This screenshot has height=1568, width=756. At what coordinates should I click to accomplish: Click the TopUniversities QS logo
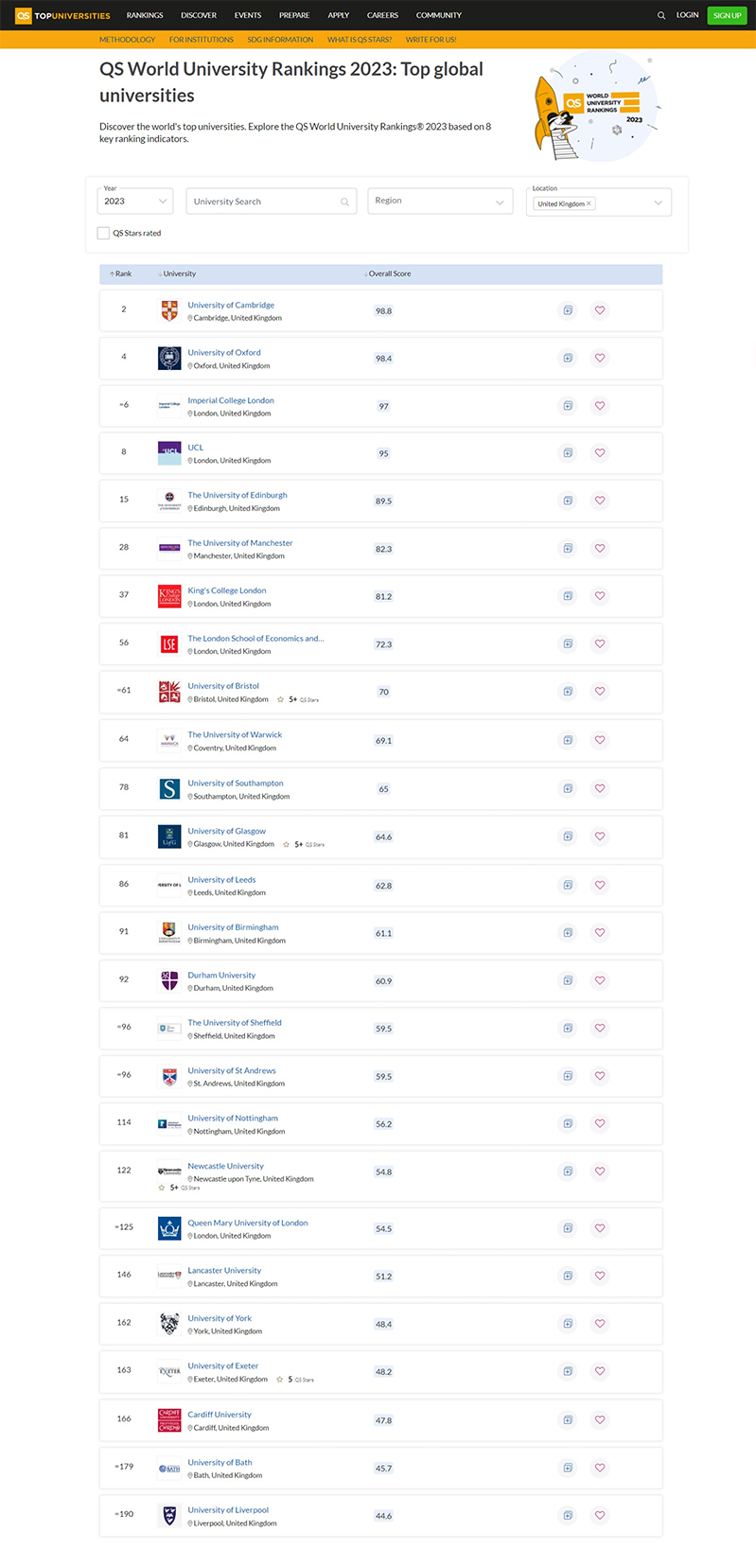62,15
